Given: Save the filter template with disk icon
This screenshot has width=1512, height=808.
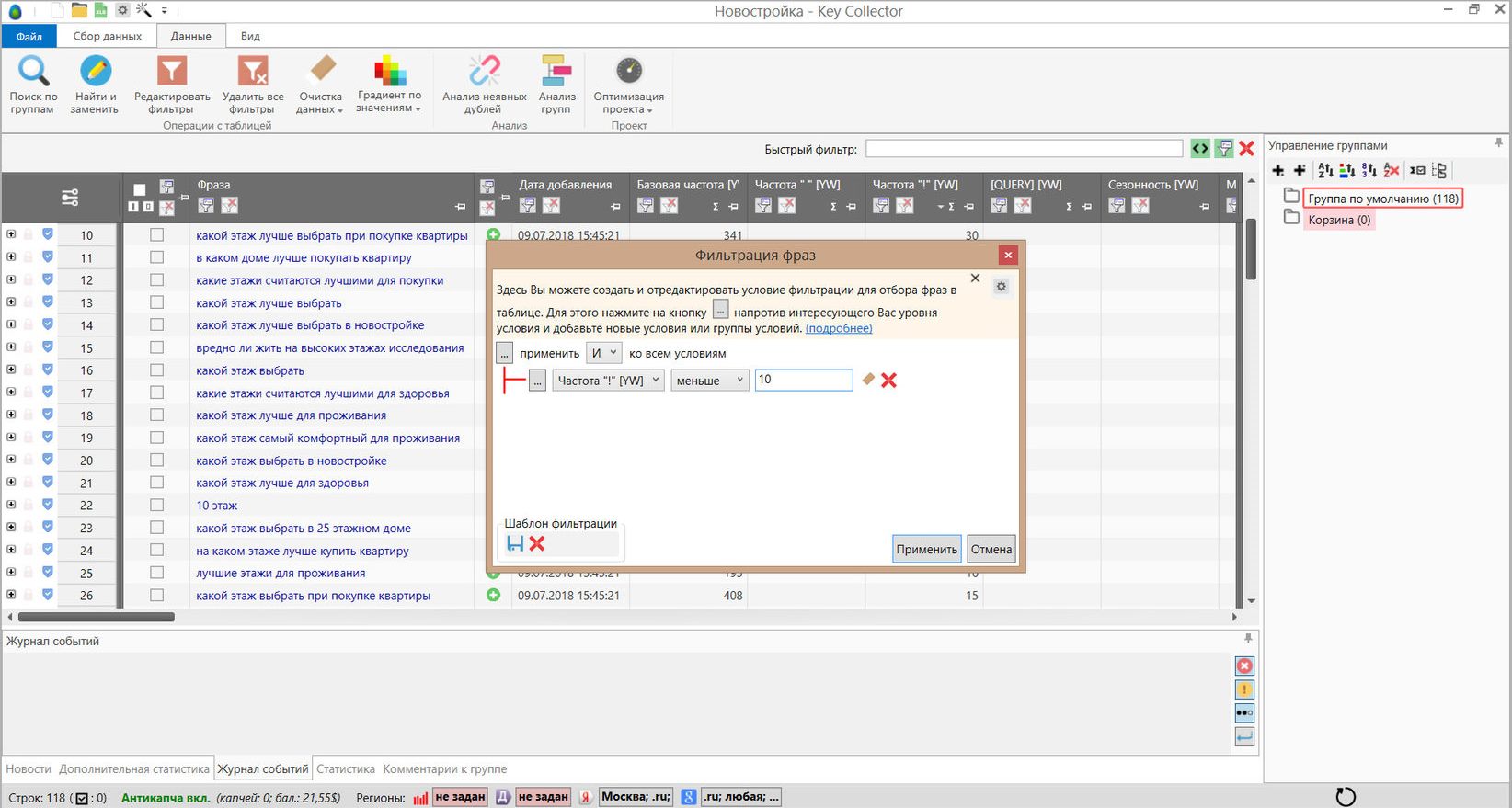Looking at the screenshot, I should tap(515, 543).
